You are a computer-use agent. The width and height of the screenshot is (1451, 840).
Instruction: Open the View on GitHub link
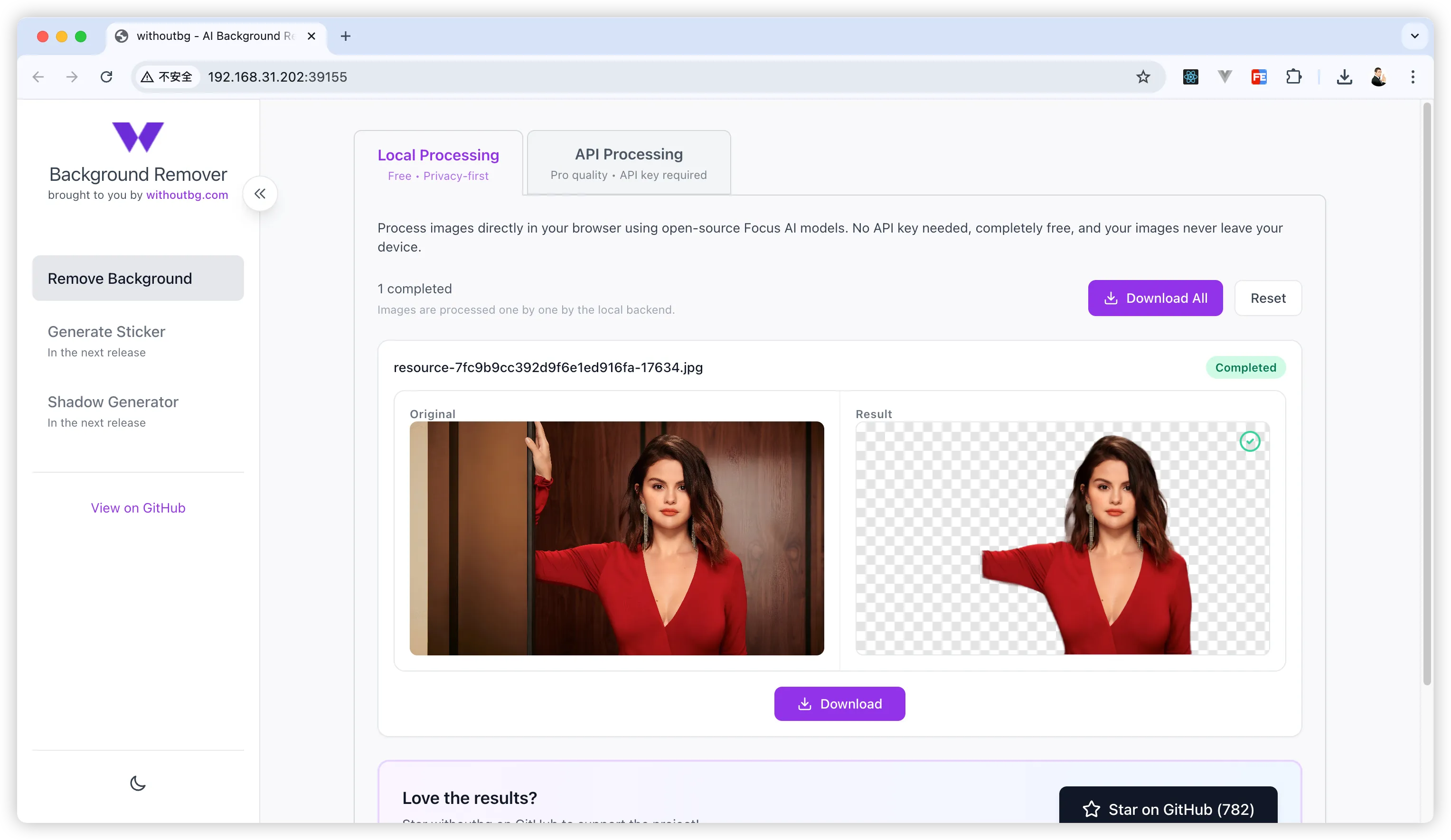[138, 508]
